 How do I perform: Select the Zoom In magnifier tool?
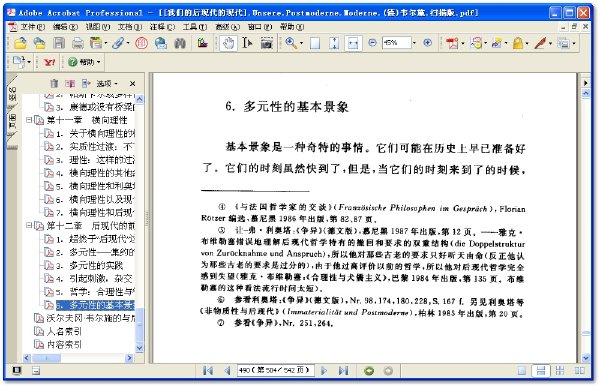tap(291, 43)
